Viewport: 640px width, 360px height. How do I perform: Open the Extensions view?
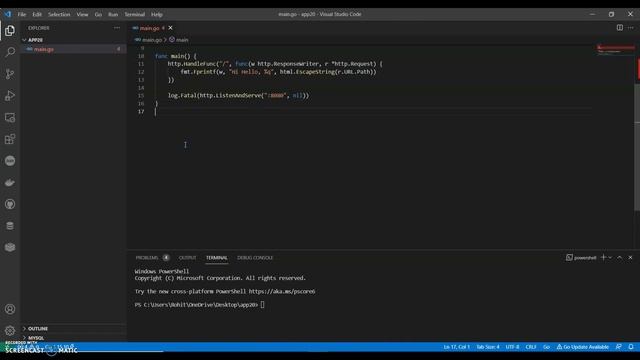click(10, 139)
